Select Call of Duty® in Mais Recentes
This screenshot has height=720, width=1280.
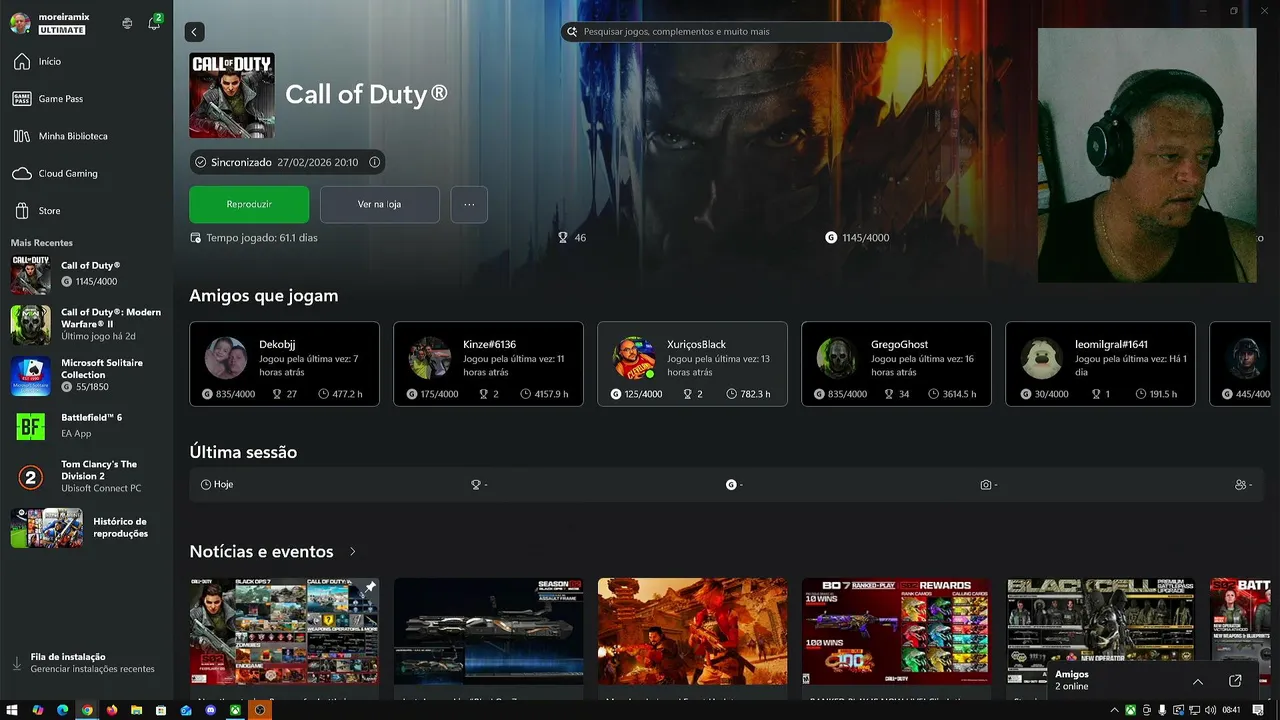[x=86, y=274]
